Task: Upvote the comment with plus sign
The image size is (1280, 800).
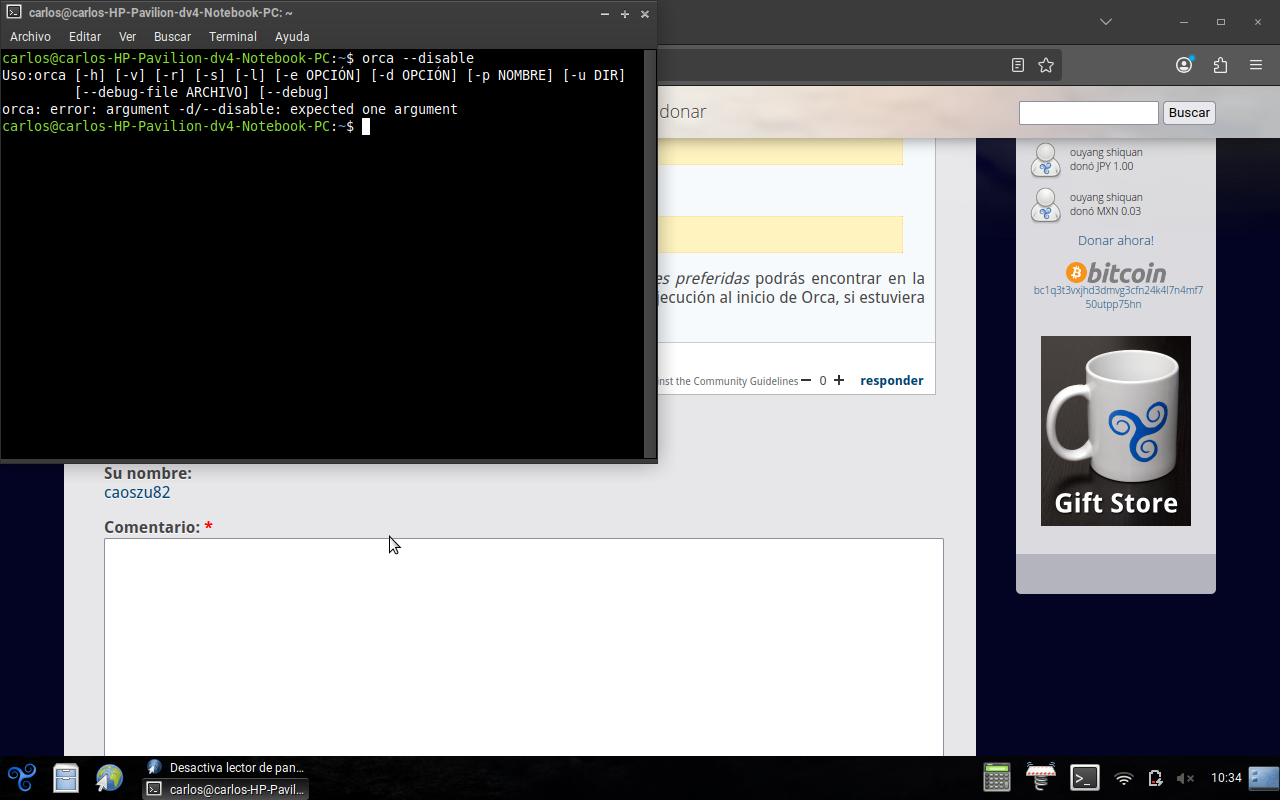Action: (839, 380)
